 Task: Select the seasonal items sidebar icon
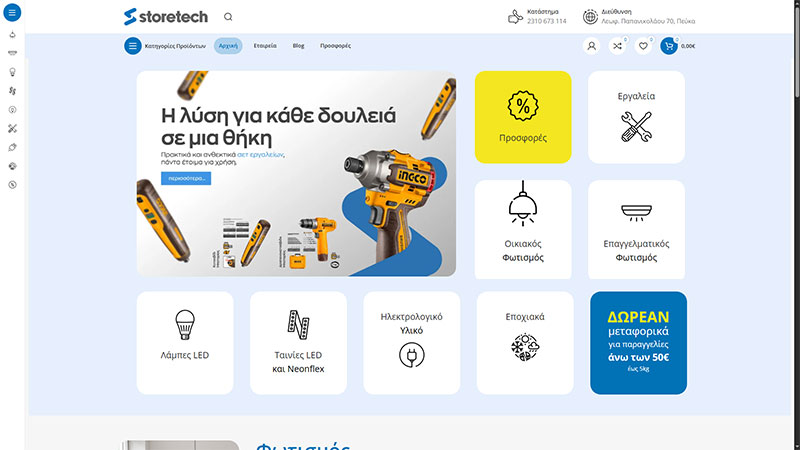tap(12, 166)
